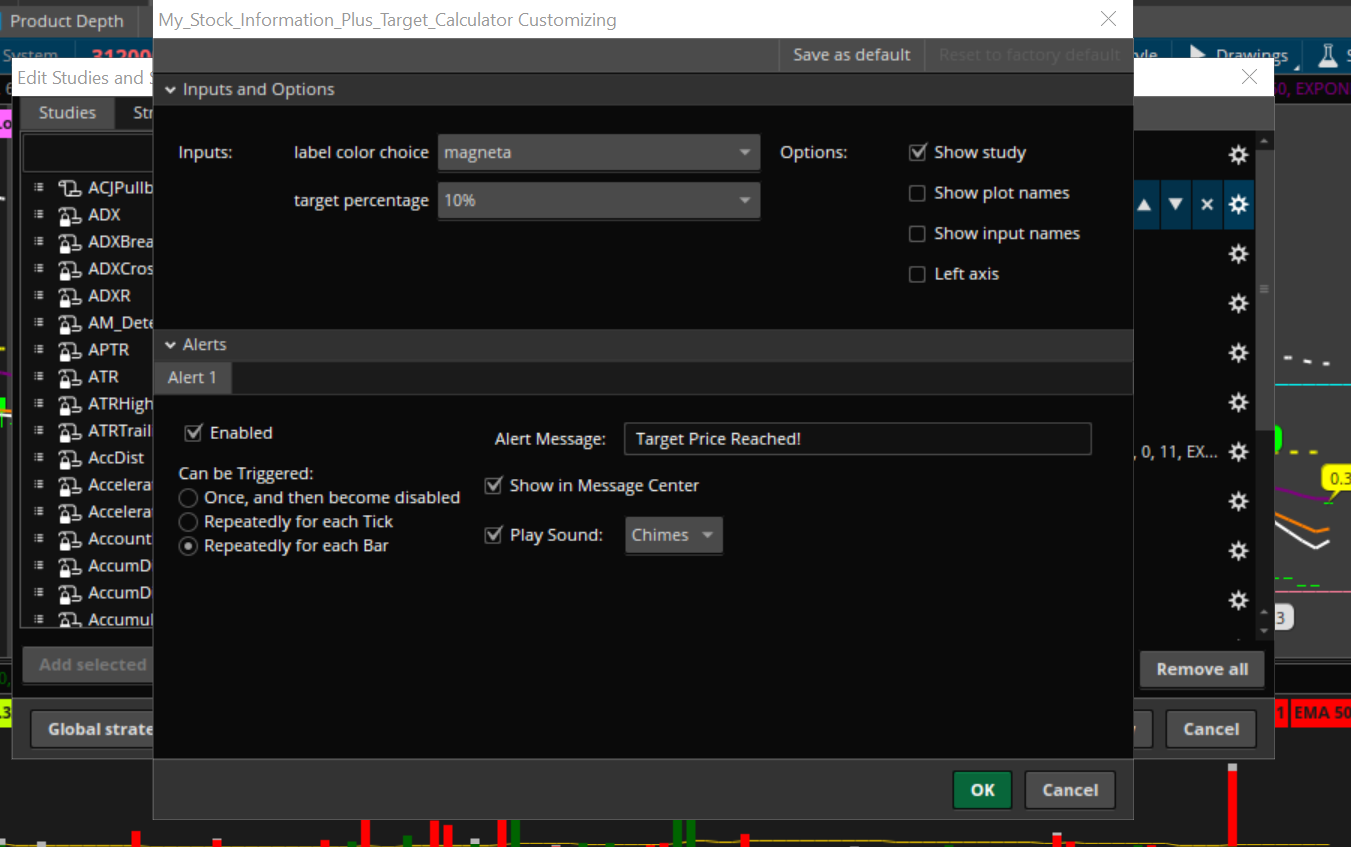
Task: Click the list handle icon beside the ATR study
Action: [39, 377]
